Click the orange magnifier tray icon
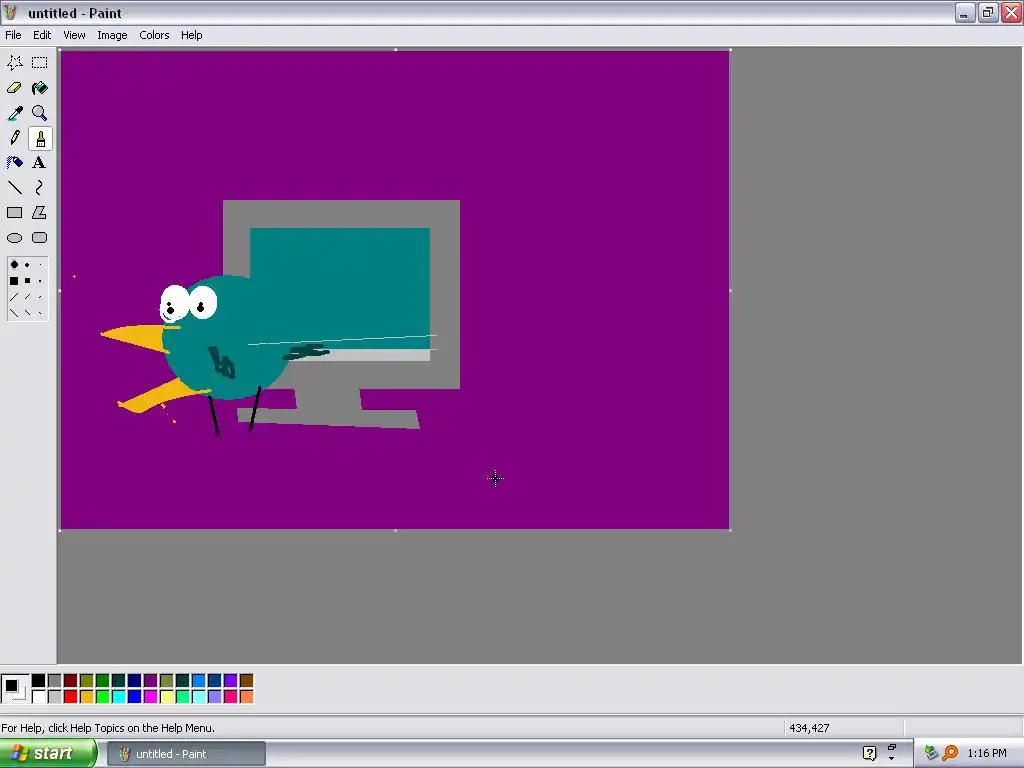1024x768 pixels. tap(951, 754)
